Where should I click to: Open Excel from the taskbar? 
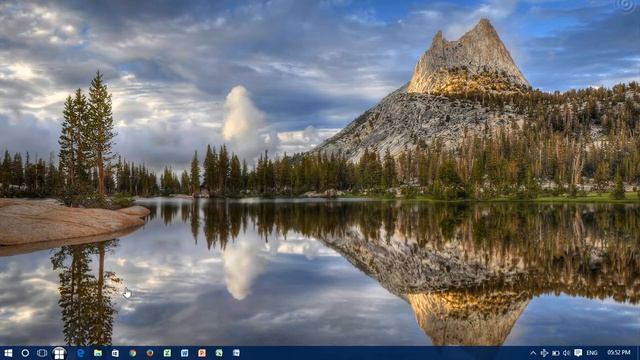pos(167,353)
